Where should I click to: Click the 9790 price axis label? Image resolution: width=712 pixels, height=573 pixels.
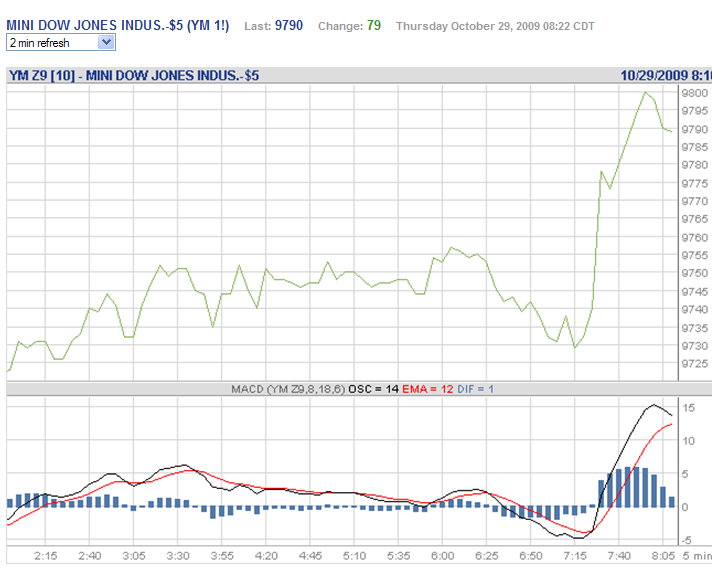pos(694,129)
